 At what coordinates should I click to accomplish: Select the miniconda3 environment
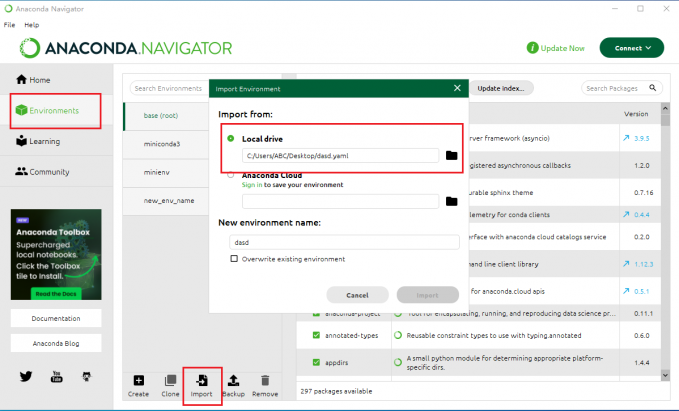pyautogui.click(x=167, y=144)
